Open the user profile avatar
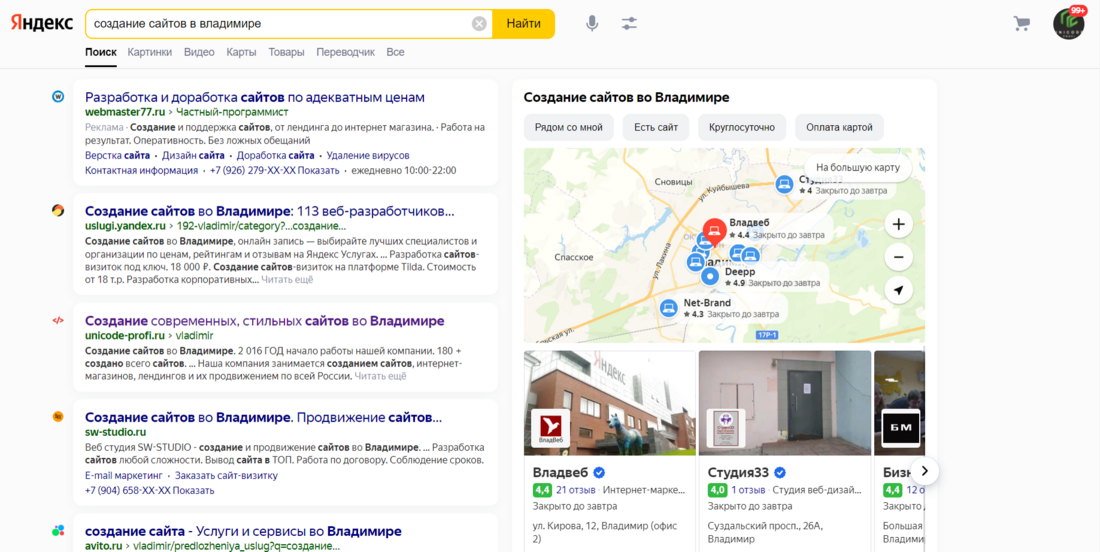 [1068, 24]
